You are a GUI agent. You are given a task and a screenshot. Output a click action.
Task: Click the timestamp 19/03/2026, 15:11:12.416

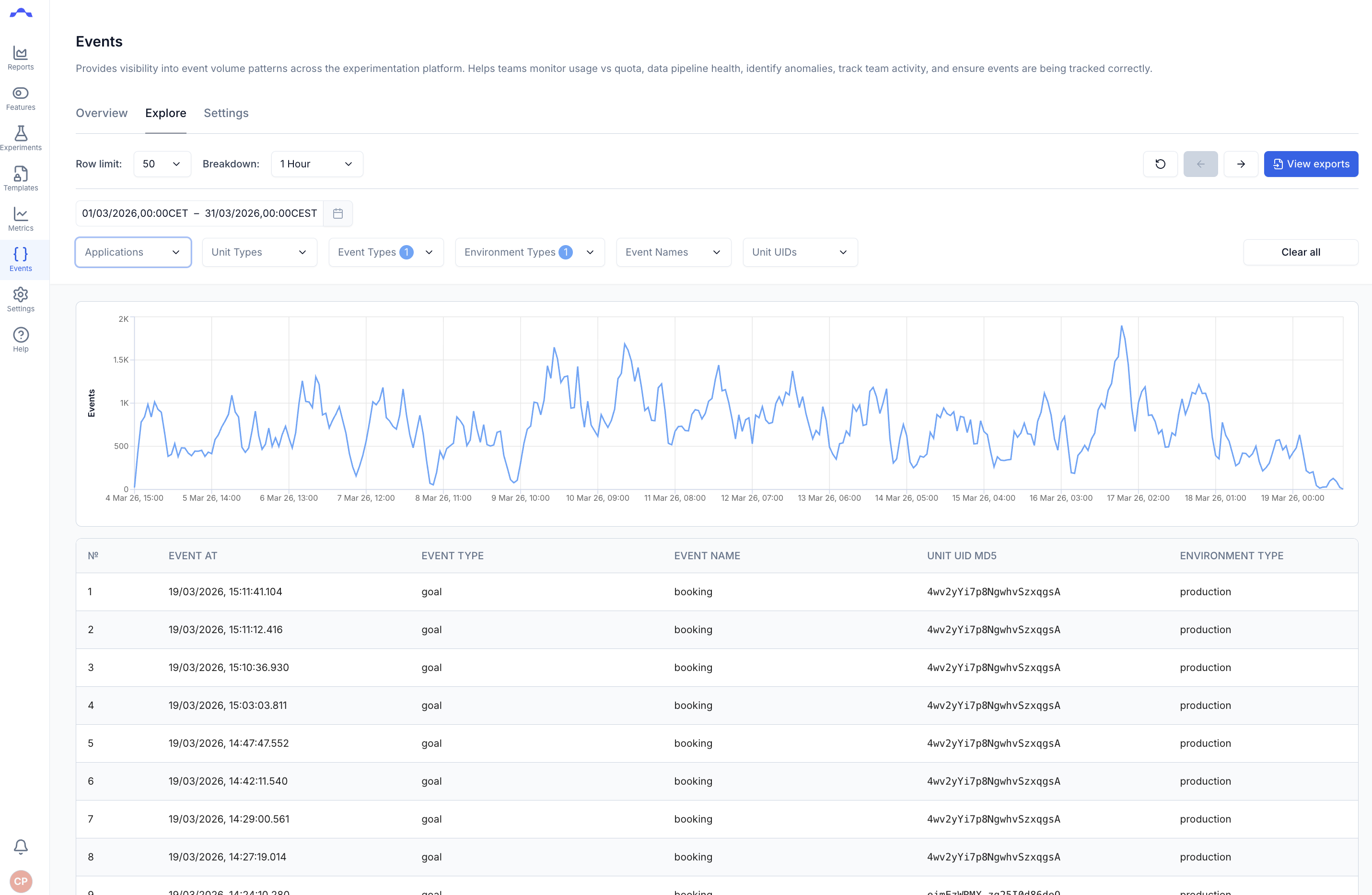pyautogui.click(x=225, y=630)
